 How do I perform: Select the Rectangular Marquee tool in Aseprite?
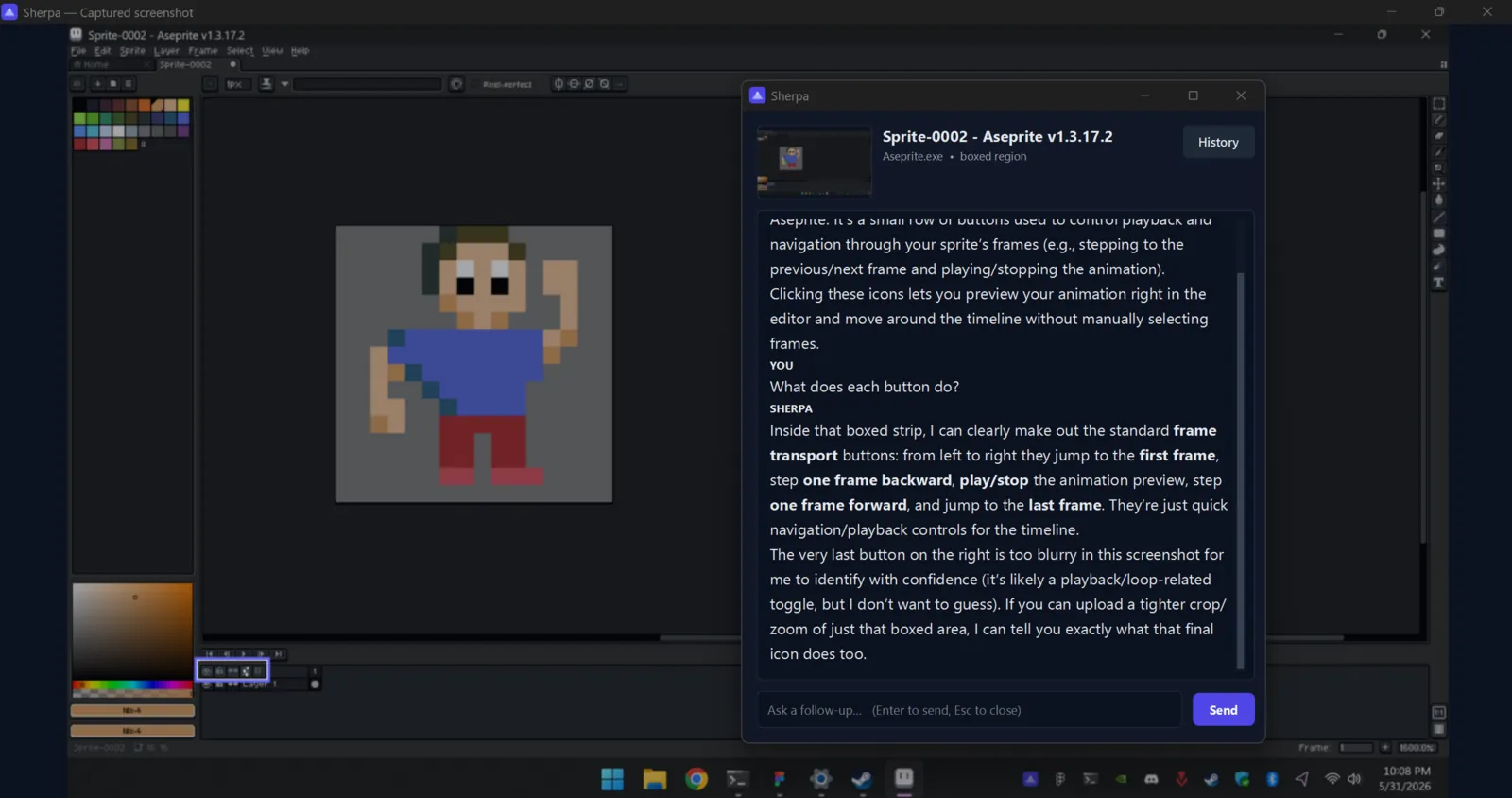1438,104
